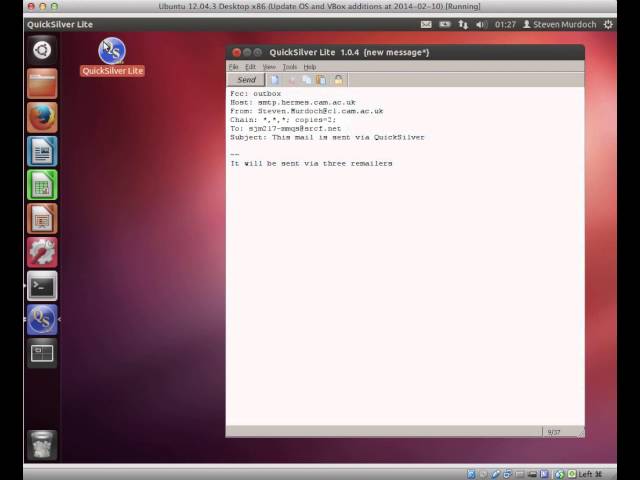This screenshot has width=640, height=480.
Task: Open the Trash in the launcher
Action: point(42,444)
